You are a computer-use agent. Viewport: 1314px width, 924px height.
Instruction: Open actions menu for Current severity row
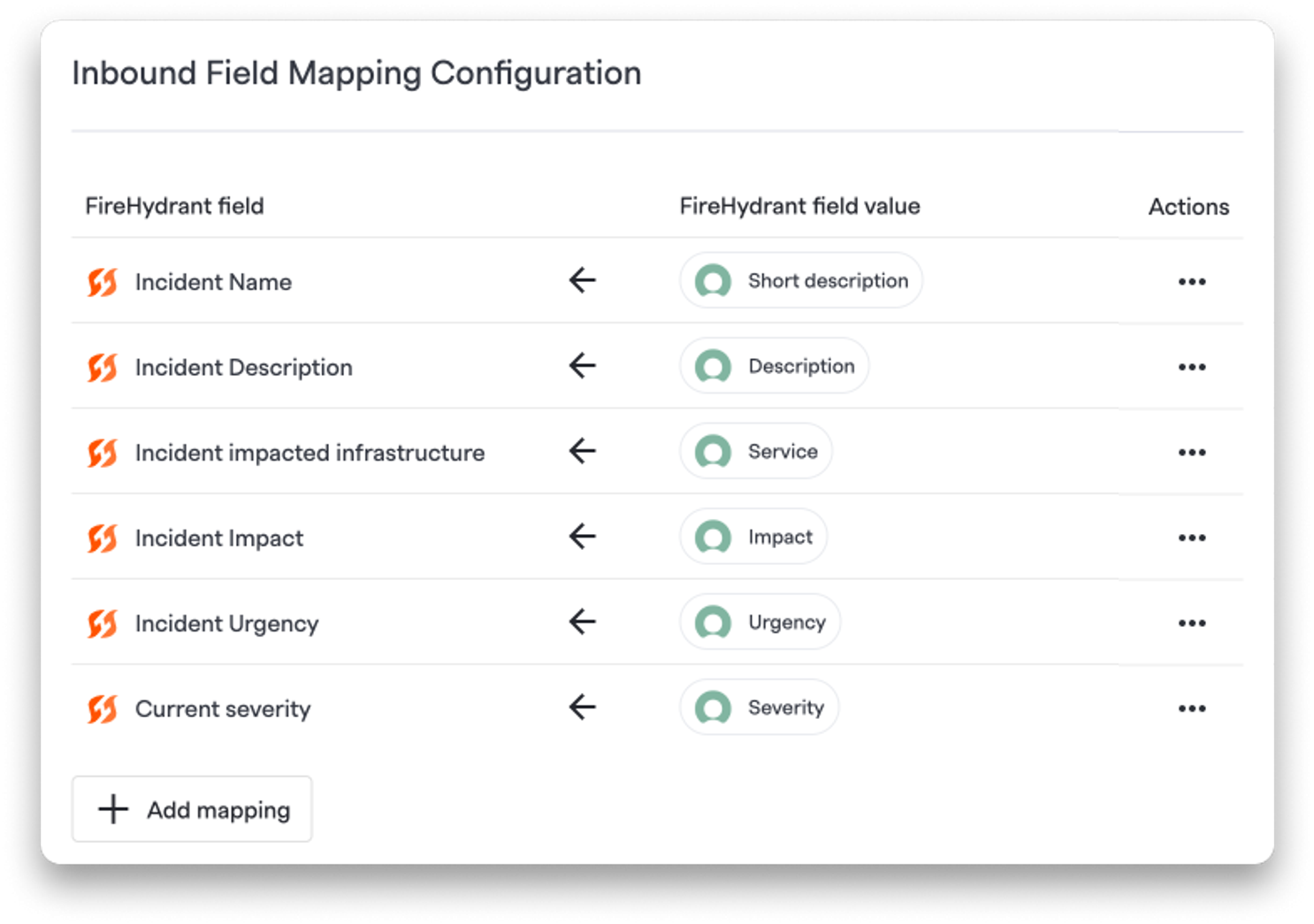click(x=1191, y=708)
